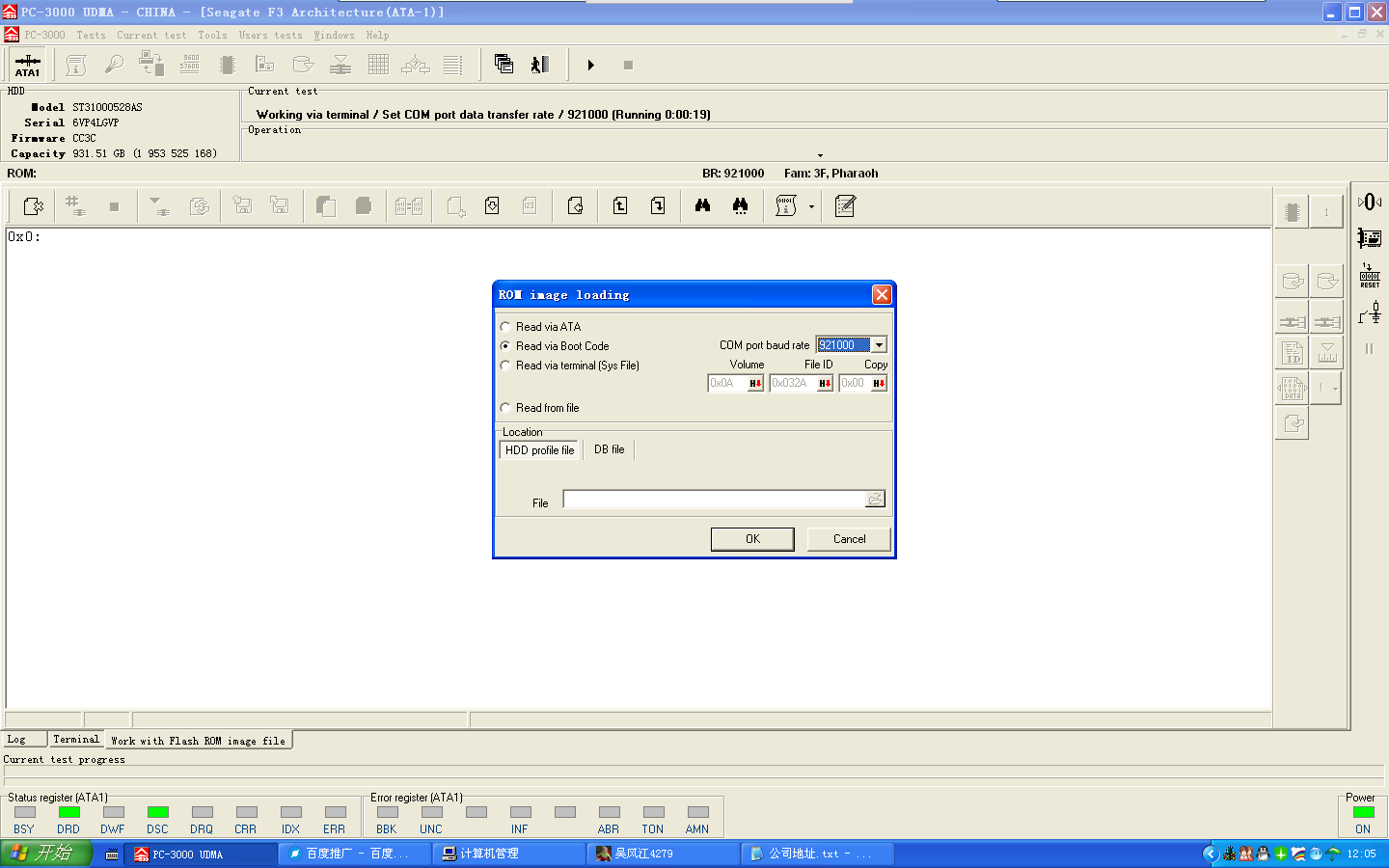
Task: Close the ROM image loading dialog
Action: 882,295
